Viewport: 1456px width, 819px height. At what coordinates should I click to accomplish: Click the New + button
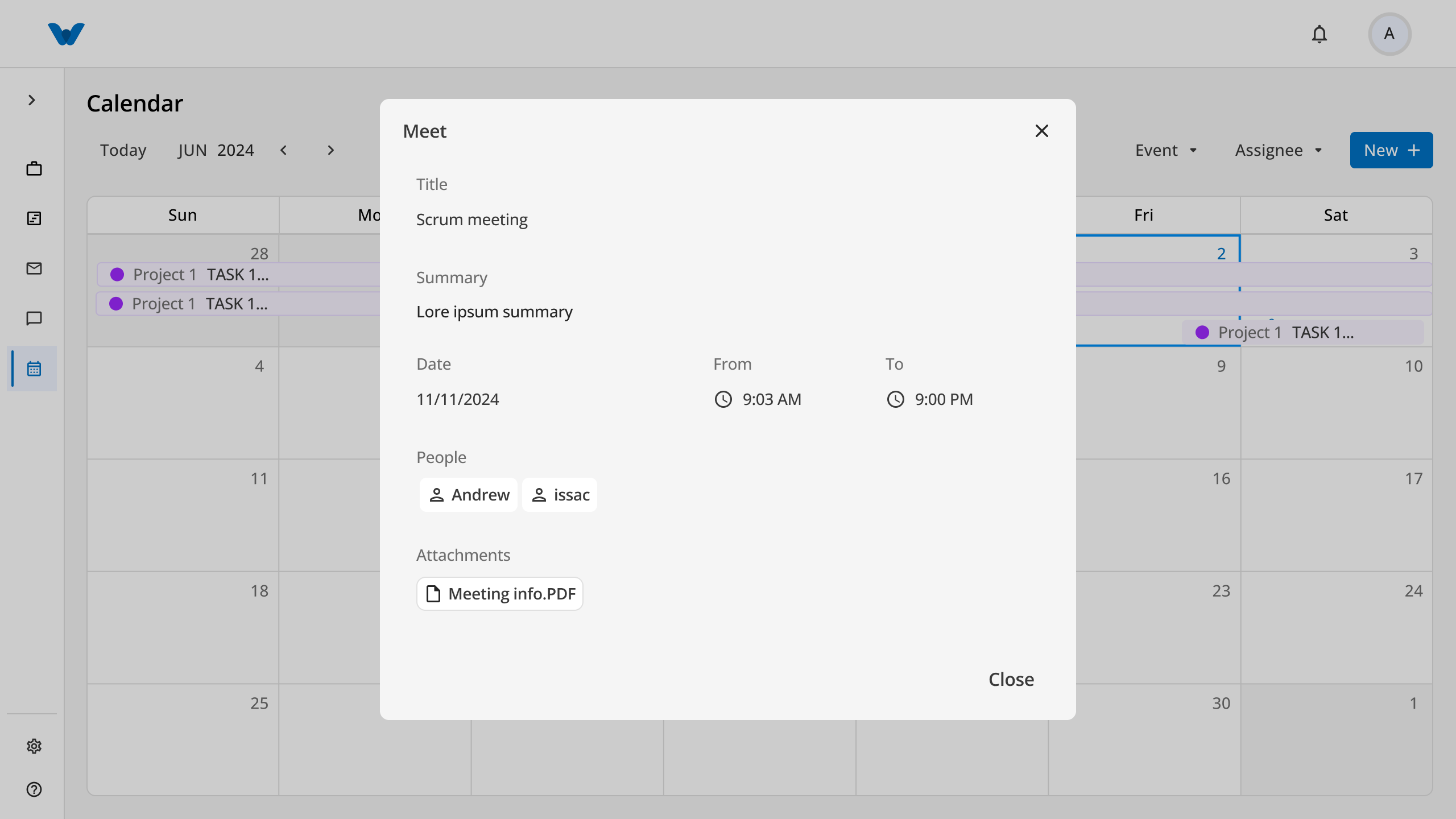point(1391,150)
